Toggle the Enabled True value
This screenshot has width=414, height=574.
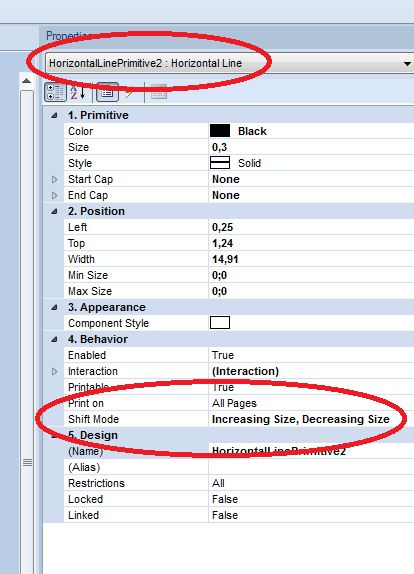[311, 355]
